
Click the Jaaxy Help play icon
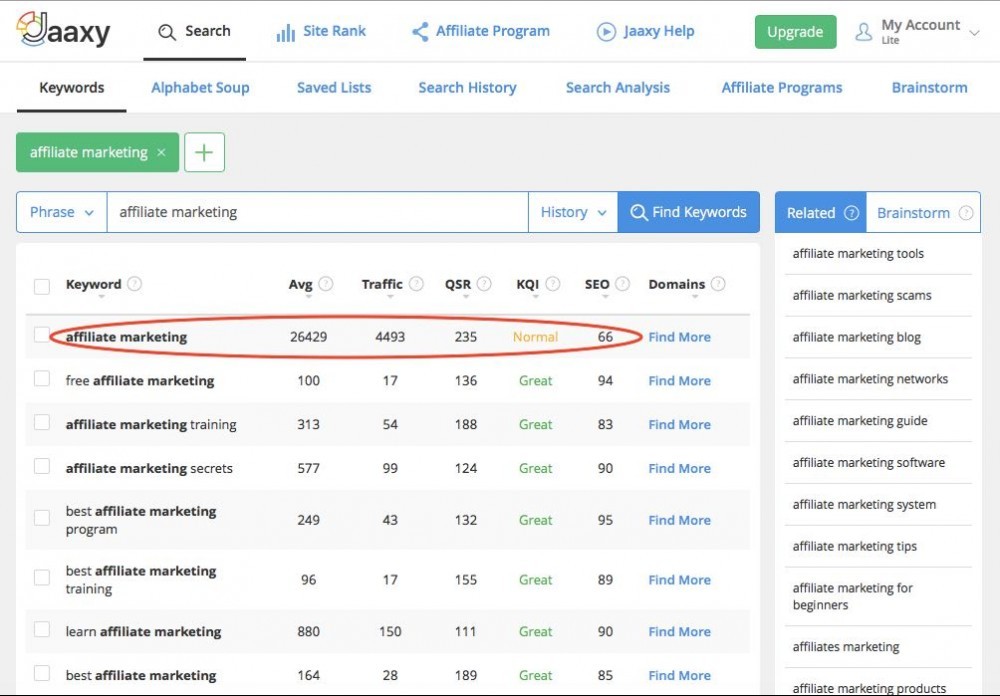coord(606,31)
